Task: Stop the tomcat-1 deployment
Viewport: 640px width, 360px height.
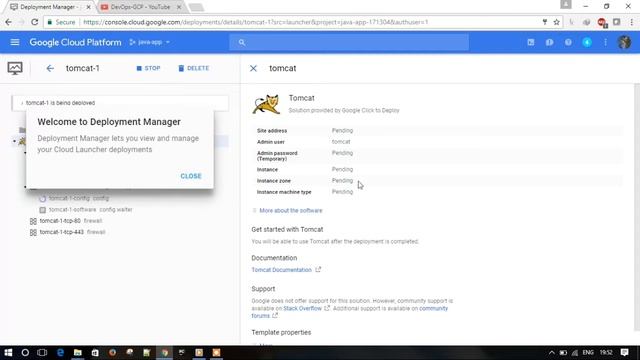Action: tap(148, 68)
